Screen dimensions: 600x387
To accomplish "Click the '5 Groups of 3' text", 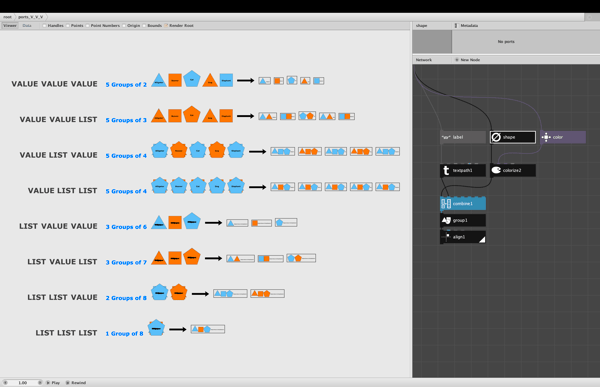I will coord(126,120).
